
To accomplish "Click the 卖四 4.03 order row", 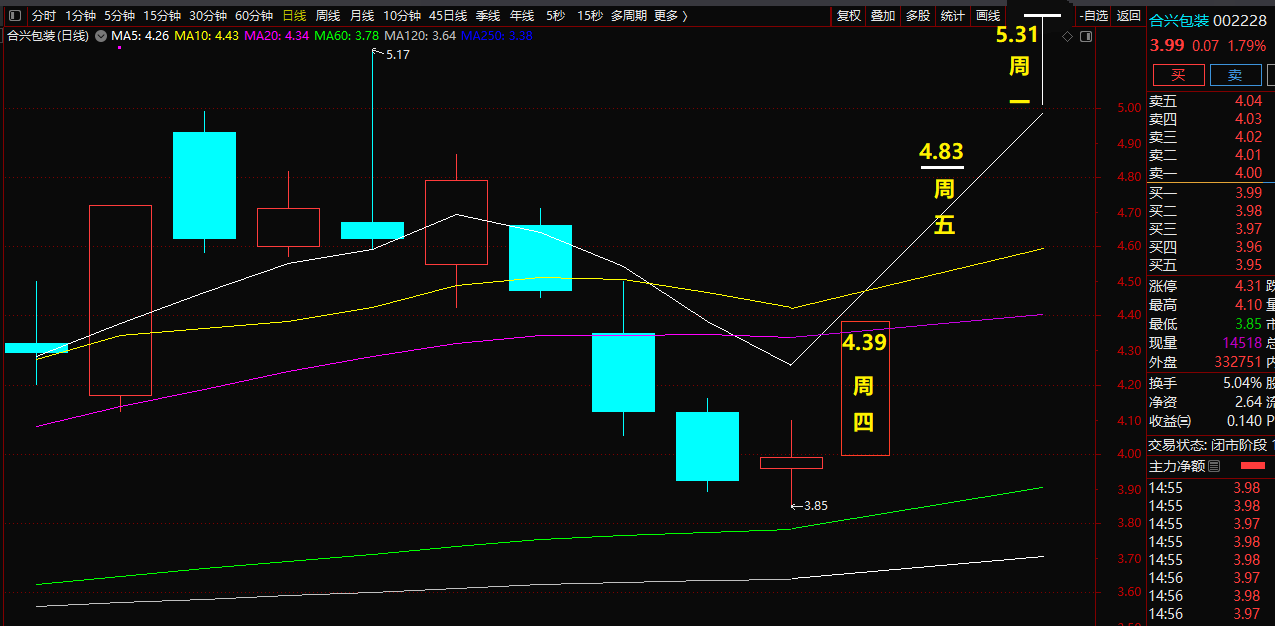I will 1211,119.
